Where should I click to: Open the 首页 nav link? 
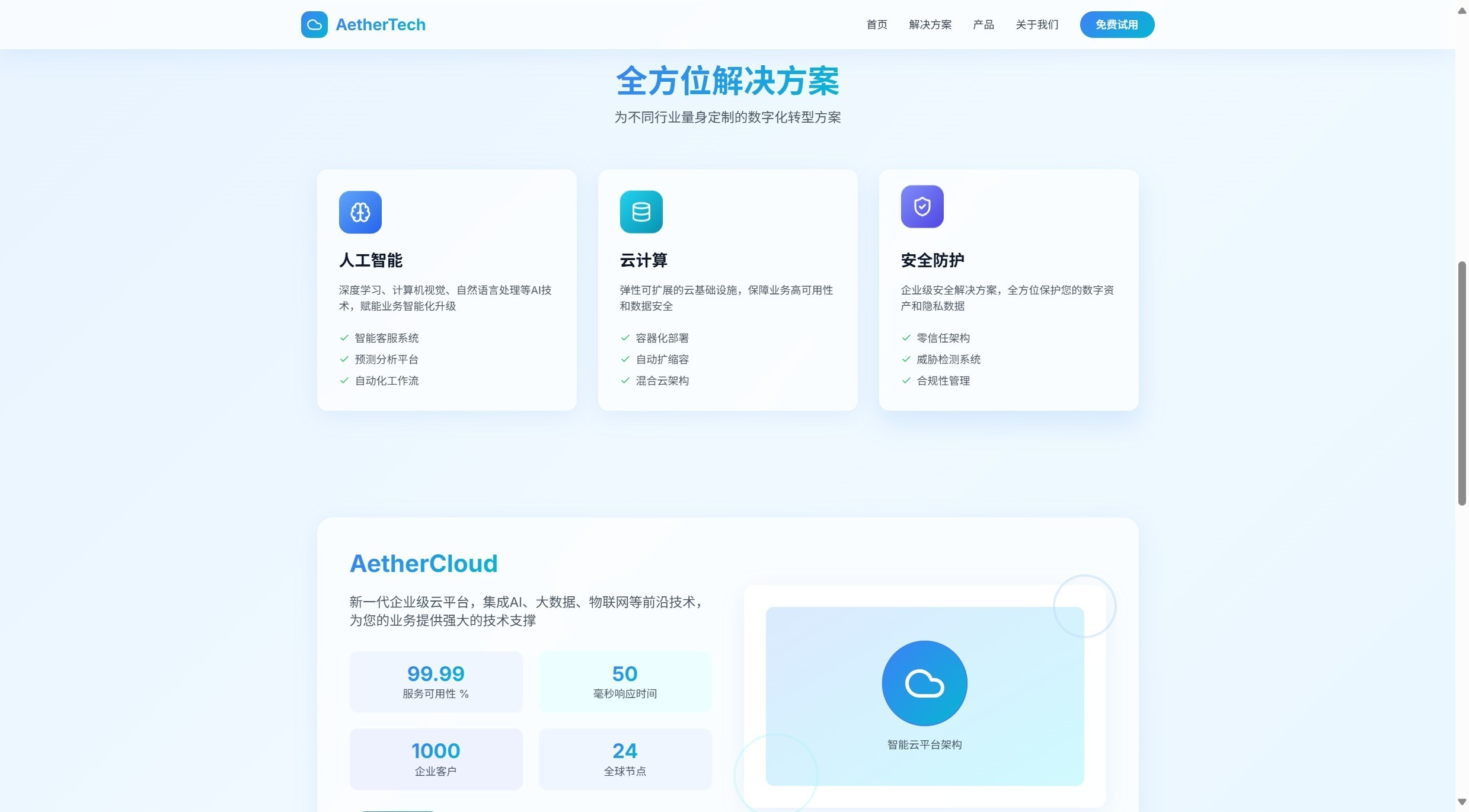877,24
